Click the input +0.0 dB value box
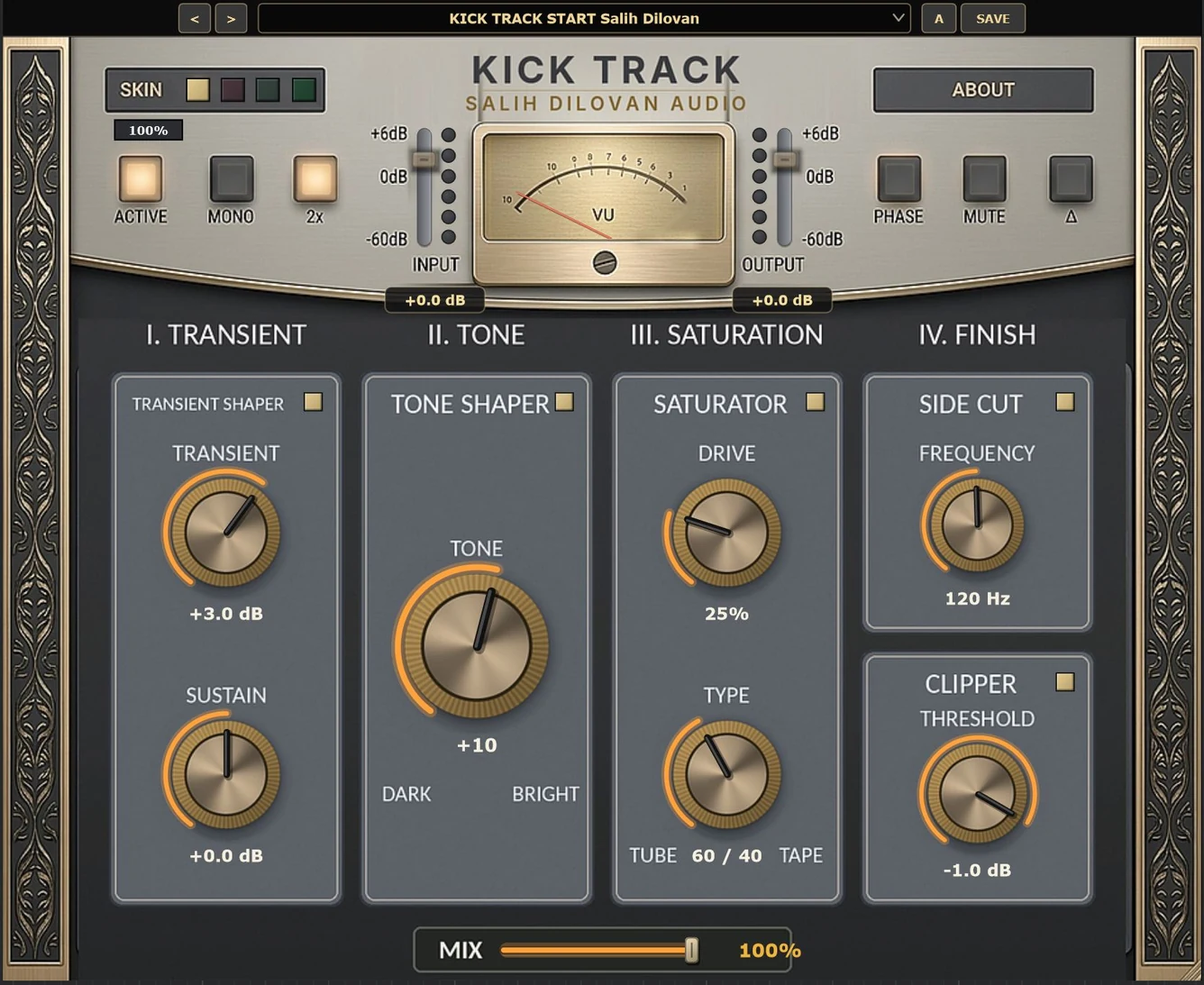This screenshot has width=1204, height=985. tap(435, 300)
